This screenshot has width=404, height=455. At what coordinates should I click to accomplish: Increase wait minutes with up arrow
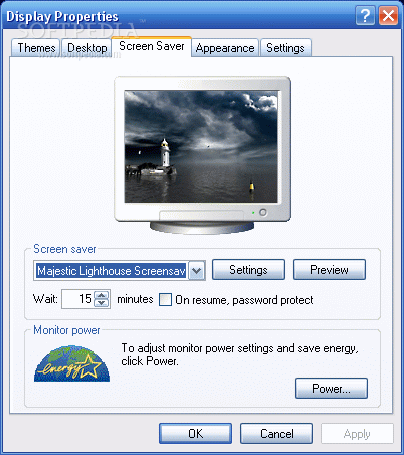point(102,295)
